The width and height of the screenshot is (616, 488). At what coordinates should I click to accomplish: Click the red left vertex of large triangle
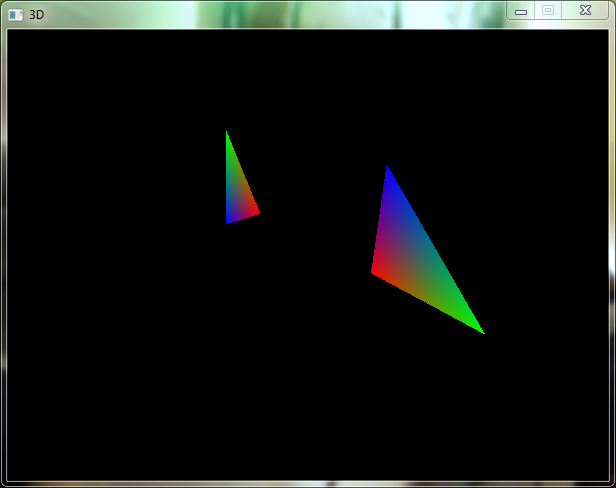point(374,270)
